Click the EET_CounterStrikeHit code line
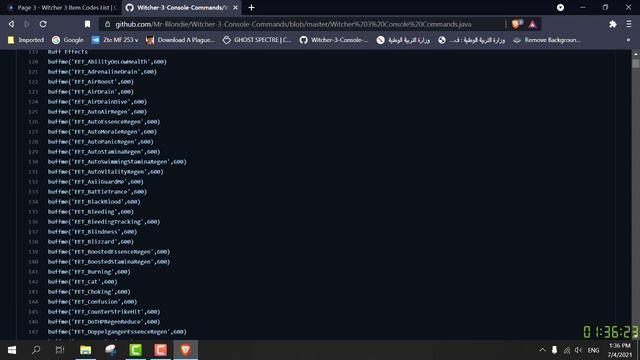Image resolution: width=640 pixels, height=360 pixels. point(104,312)
